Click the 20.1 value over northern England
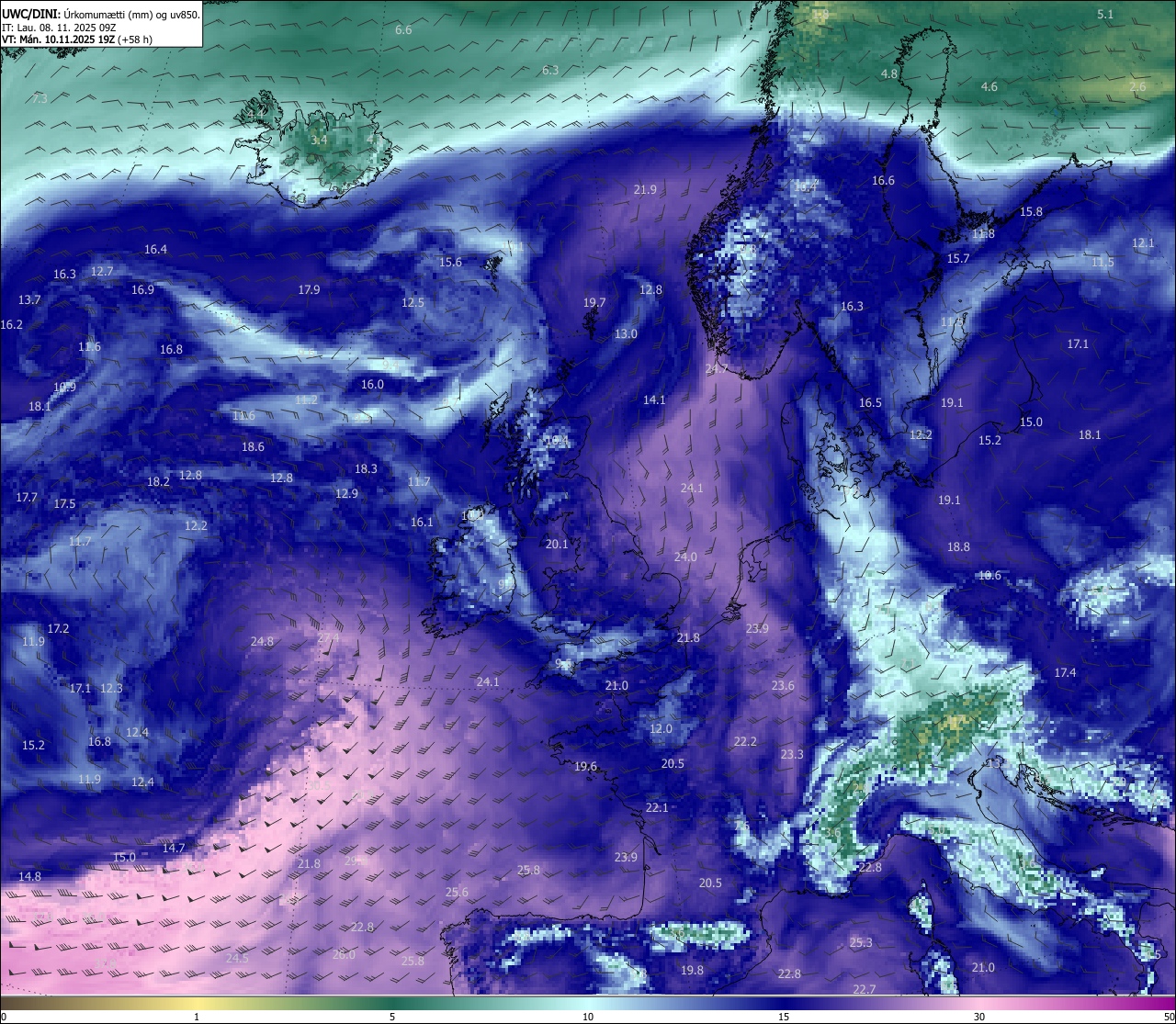The width and height of the screenshot is (1176, 1024). coord(557,545)
